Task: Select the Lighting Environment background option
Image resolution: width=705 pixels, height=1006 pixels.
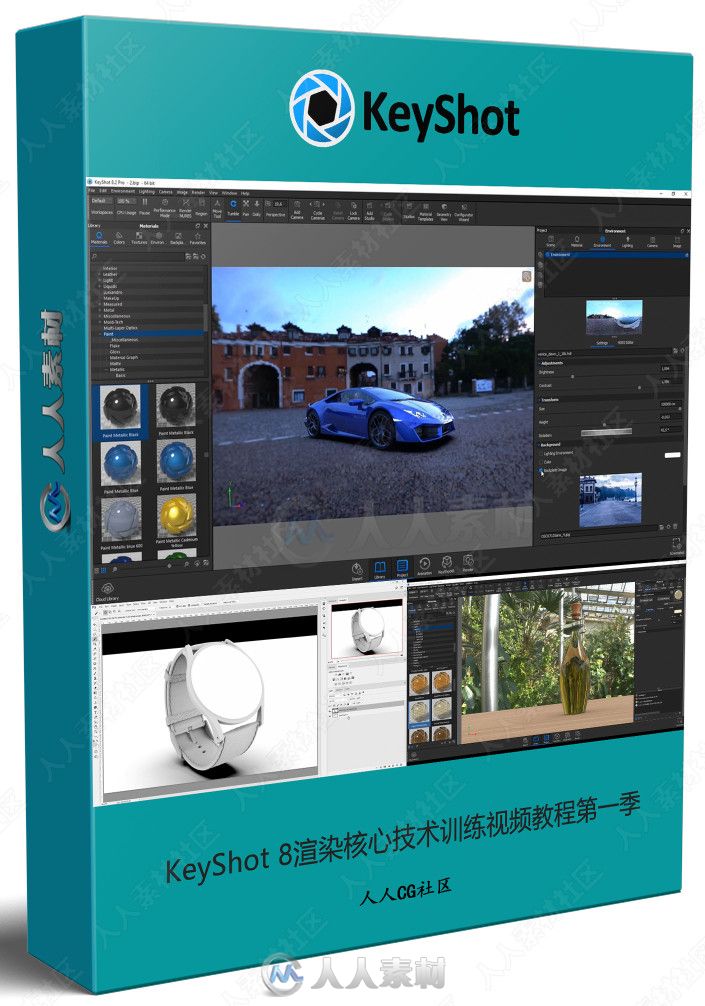Action: 541,454
